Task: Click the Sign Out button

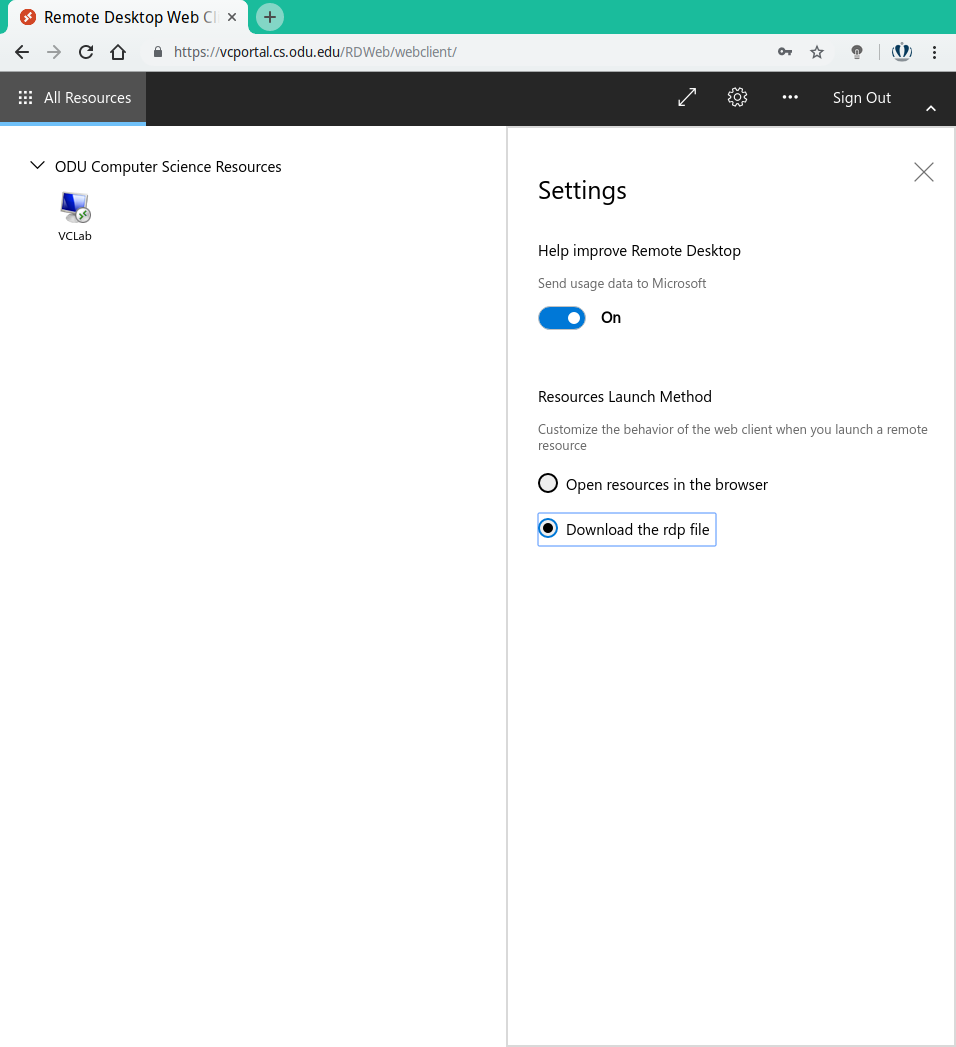Action: coord(861,97)
